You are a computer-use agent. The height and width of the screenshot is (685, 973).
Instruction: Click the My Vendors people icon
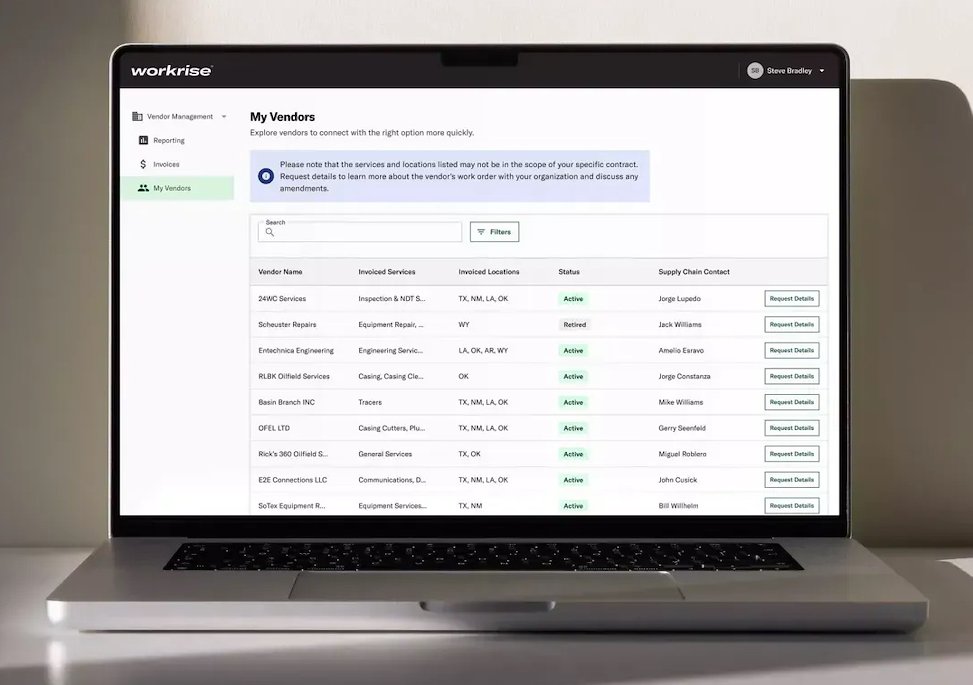(x=143, y=188)
